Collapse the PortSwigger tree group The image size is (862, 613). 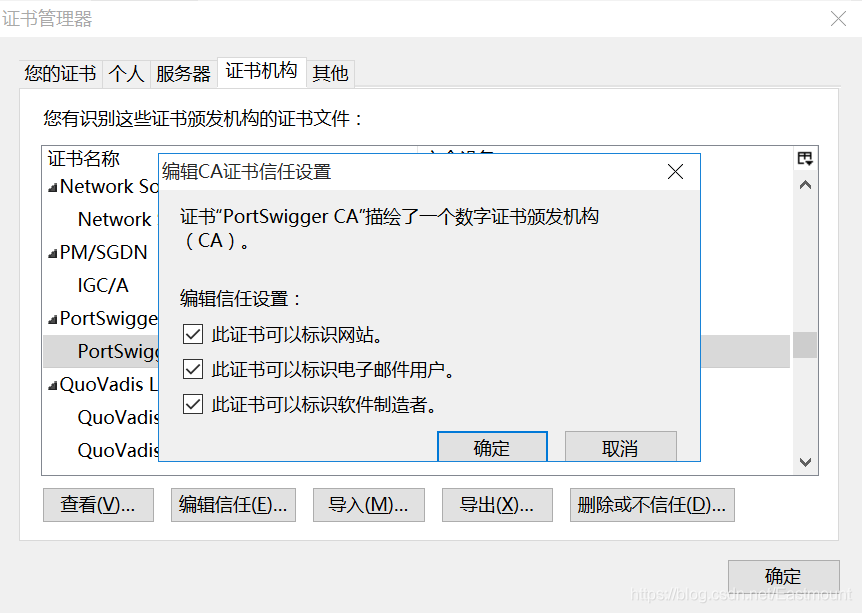coord(53,320)
